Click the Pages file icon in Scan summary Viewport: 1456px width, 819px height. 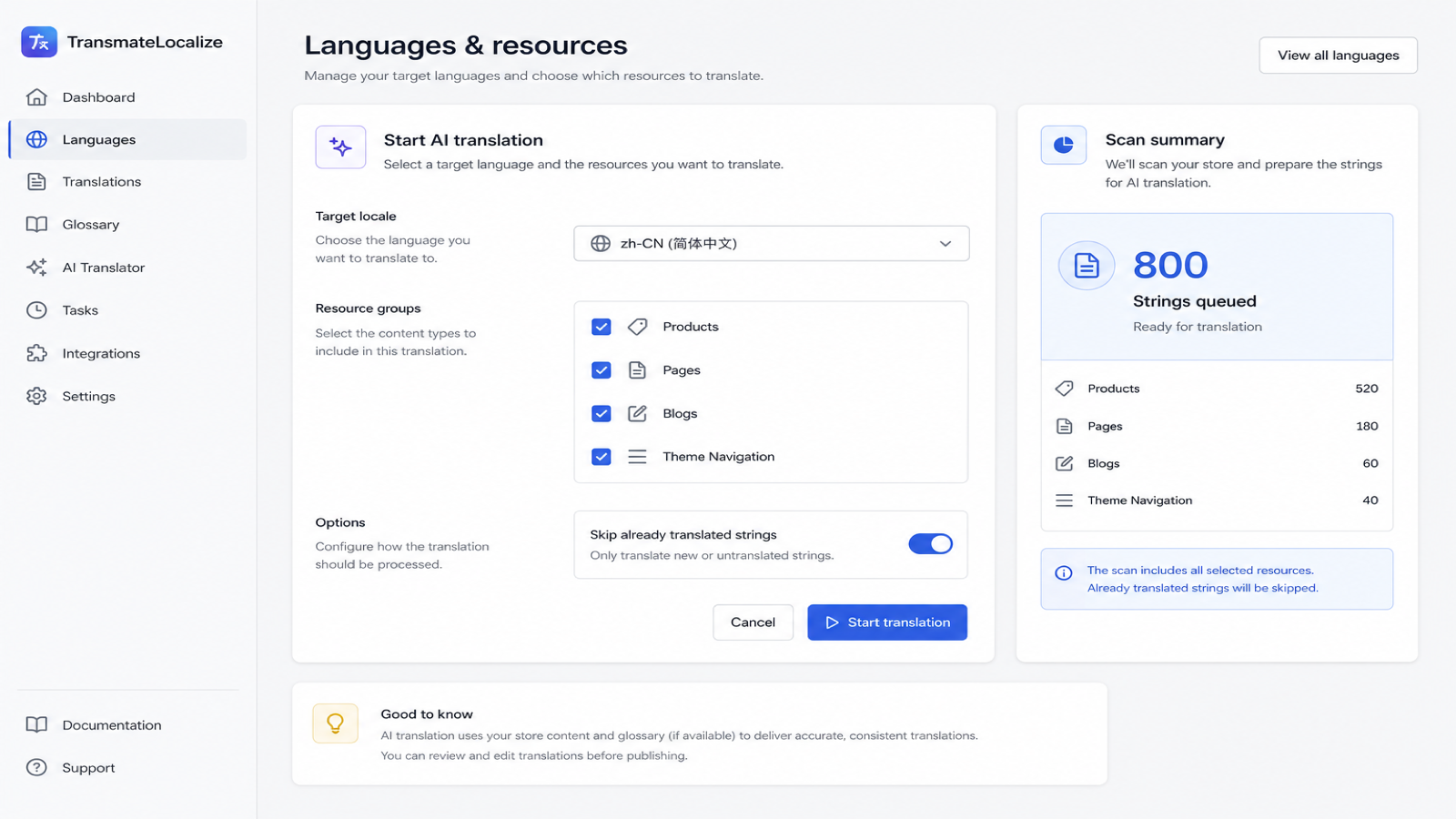tap(1064, 426)
